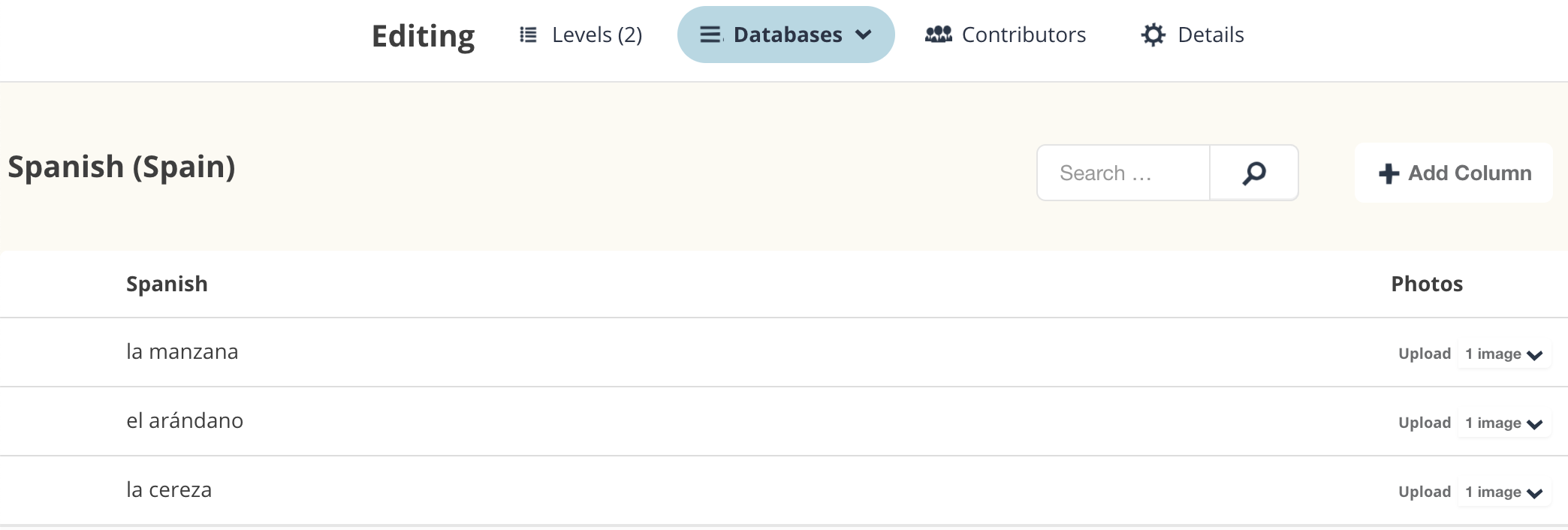Screen dimensions: 1568x530
Task: Click the Spanish column header
Action: pos(167,285)
